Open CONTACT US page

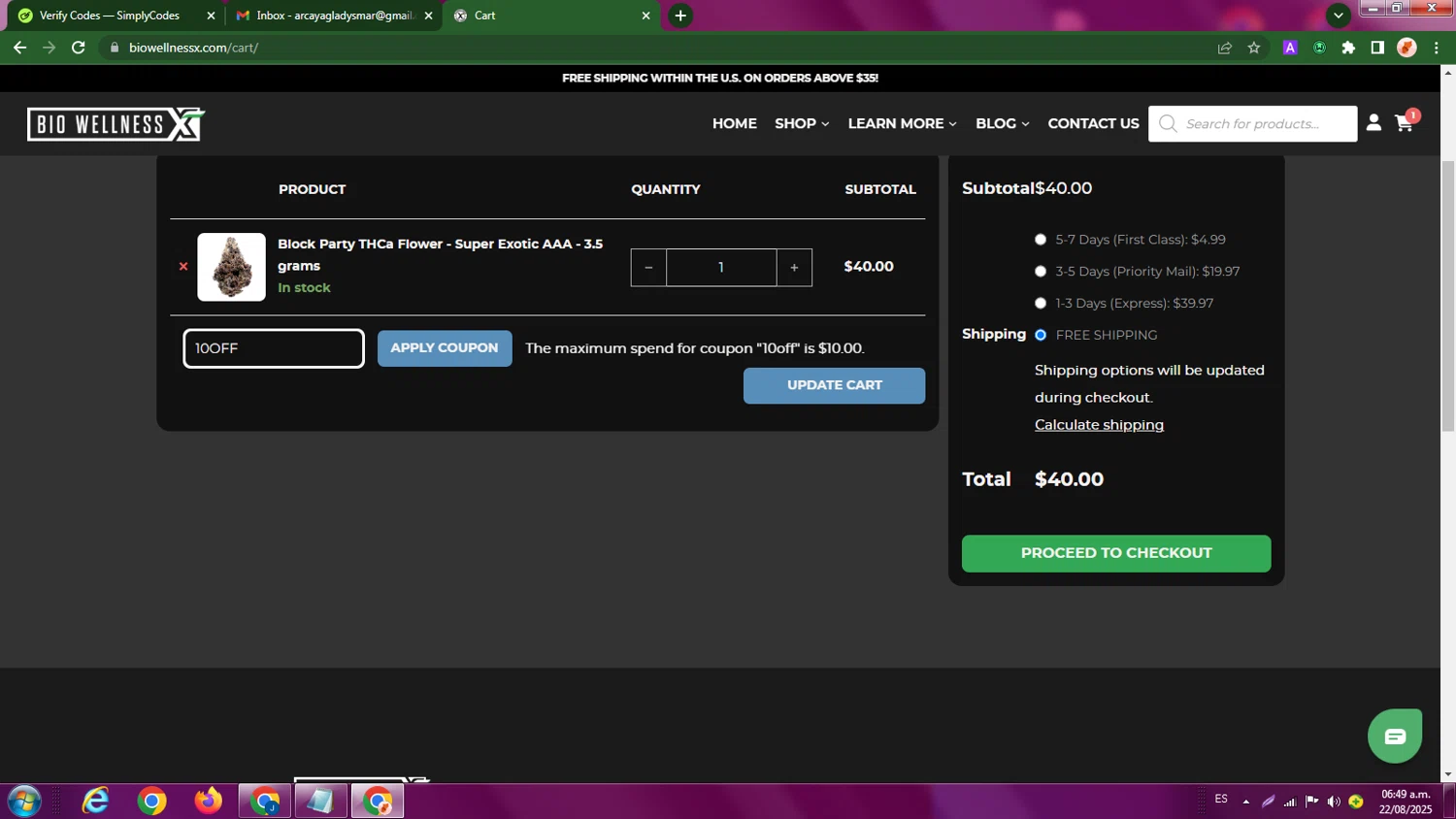1093,123
